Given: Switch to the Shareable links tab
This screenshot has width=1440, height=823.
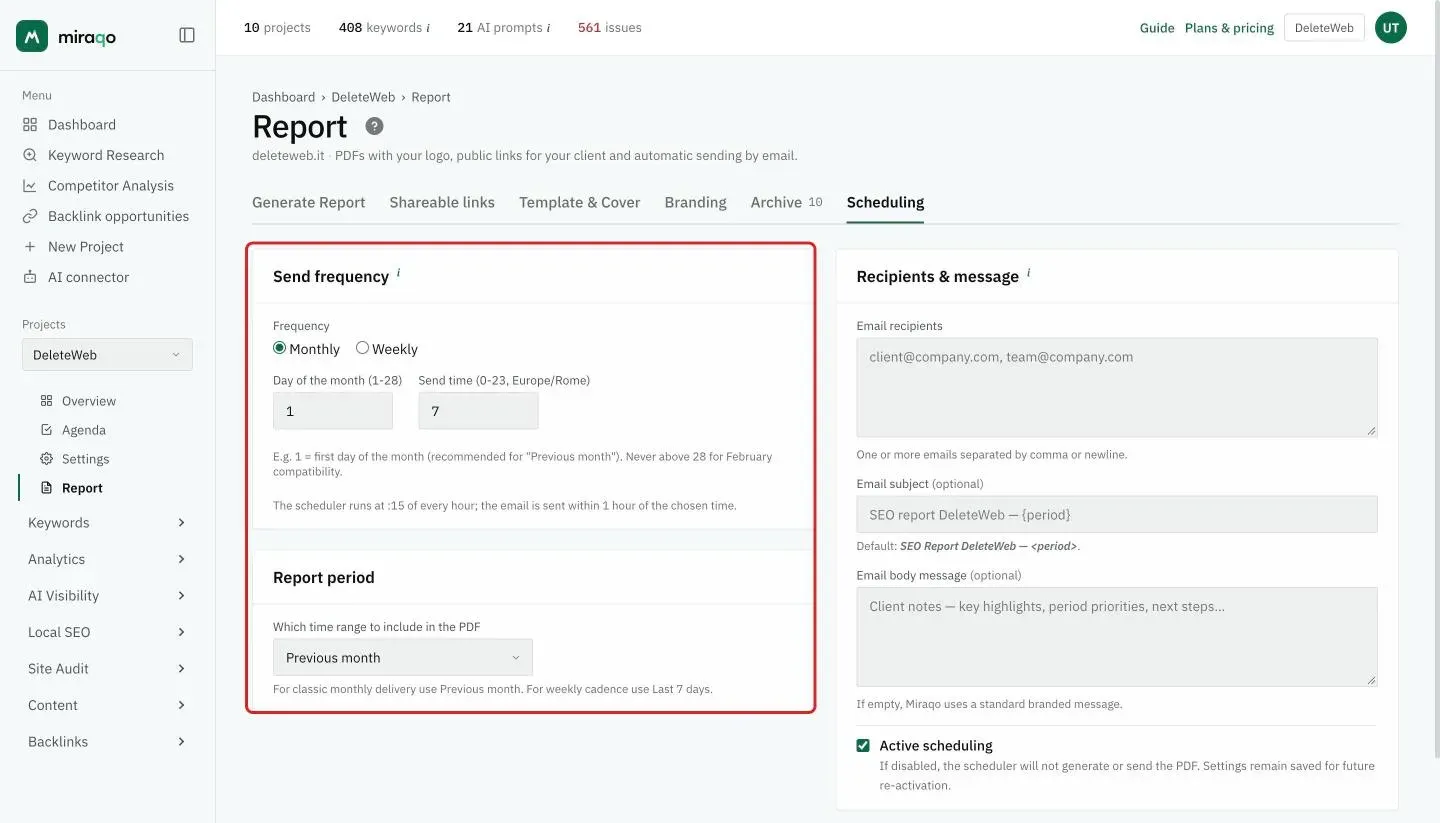Looking at the screenshot, I should click(442, 202).
